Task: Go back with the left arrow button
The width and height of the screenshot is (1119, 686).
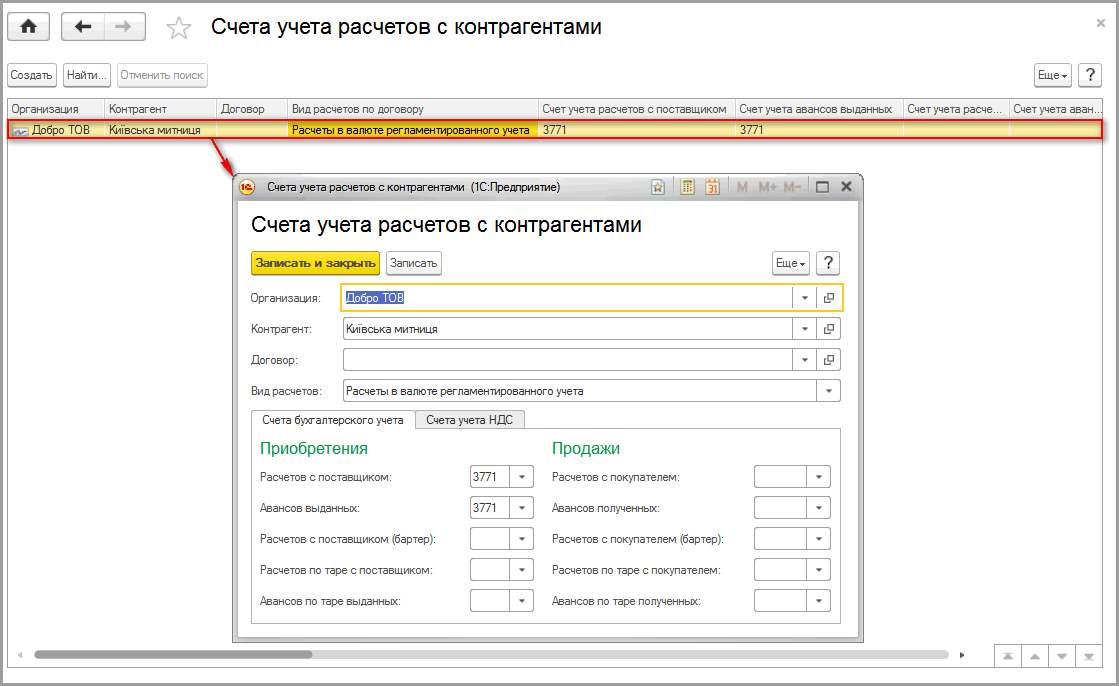Action: pos(83,27)
